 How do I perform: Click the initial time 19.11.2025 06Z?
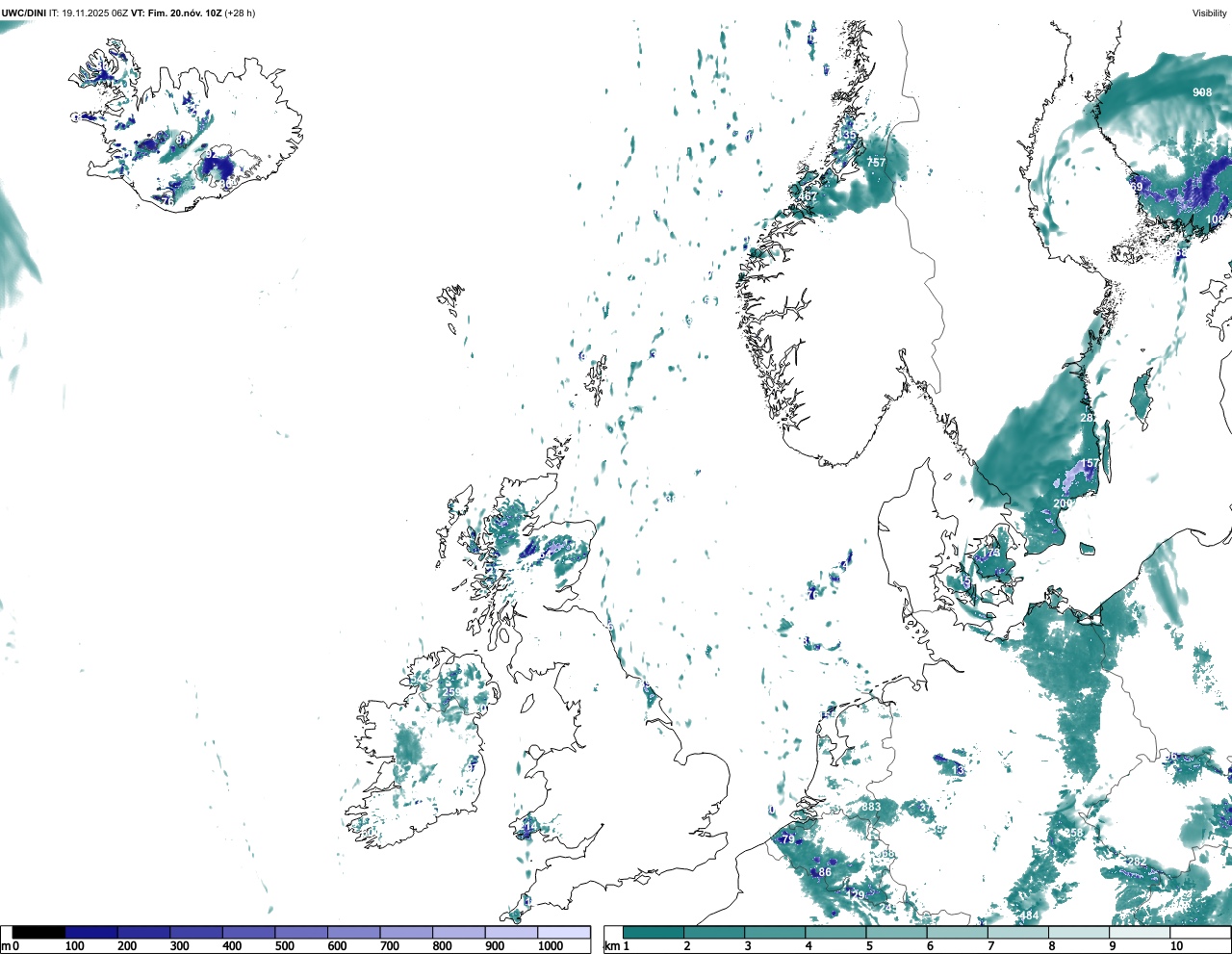[x=94, y=13]
